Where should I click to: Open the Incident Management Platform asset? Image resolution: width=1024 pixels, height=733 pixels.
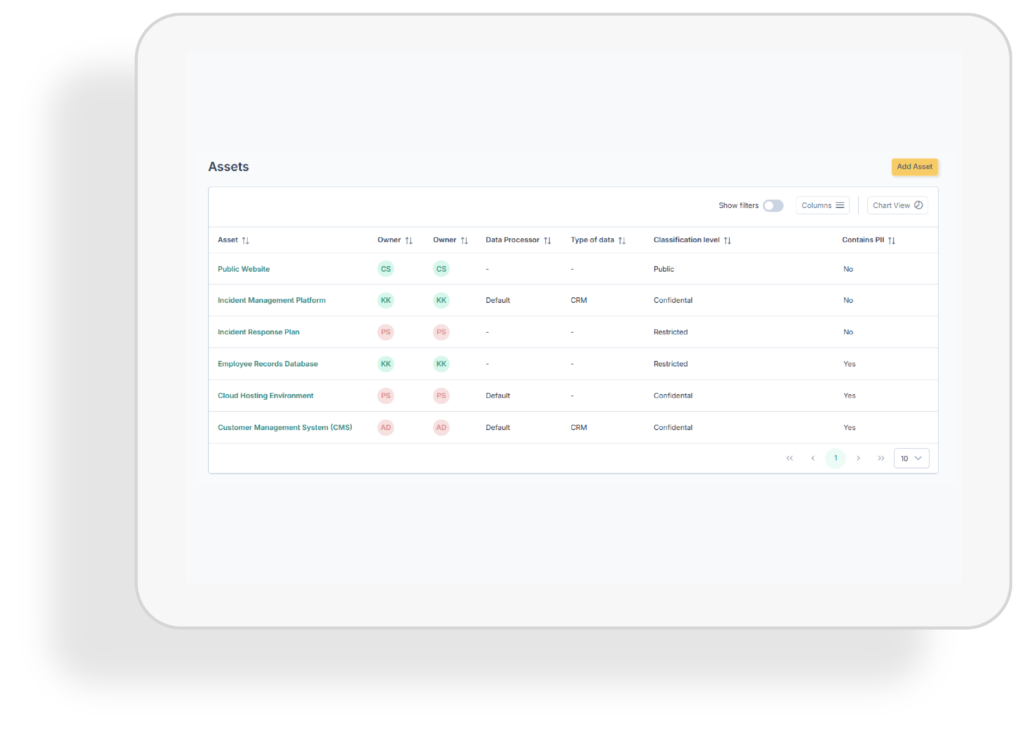271,300
